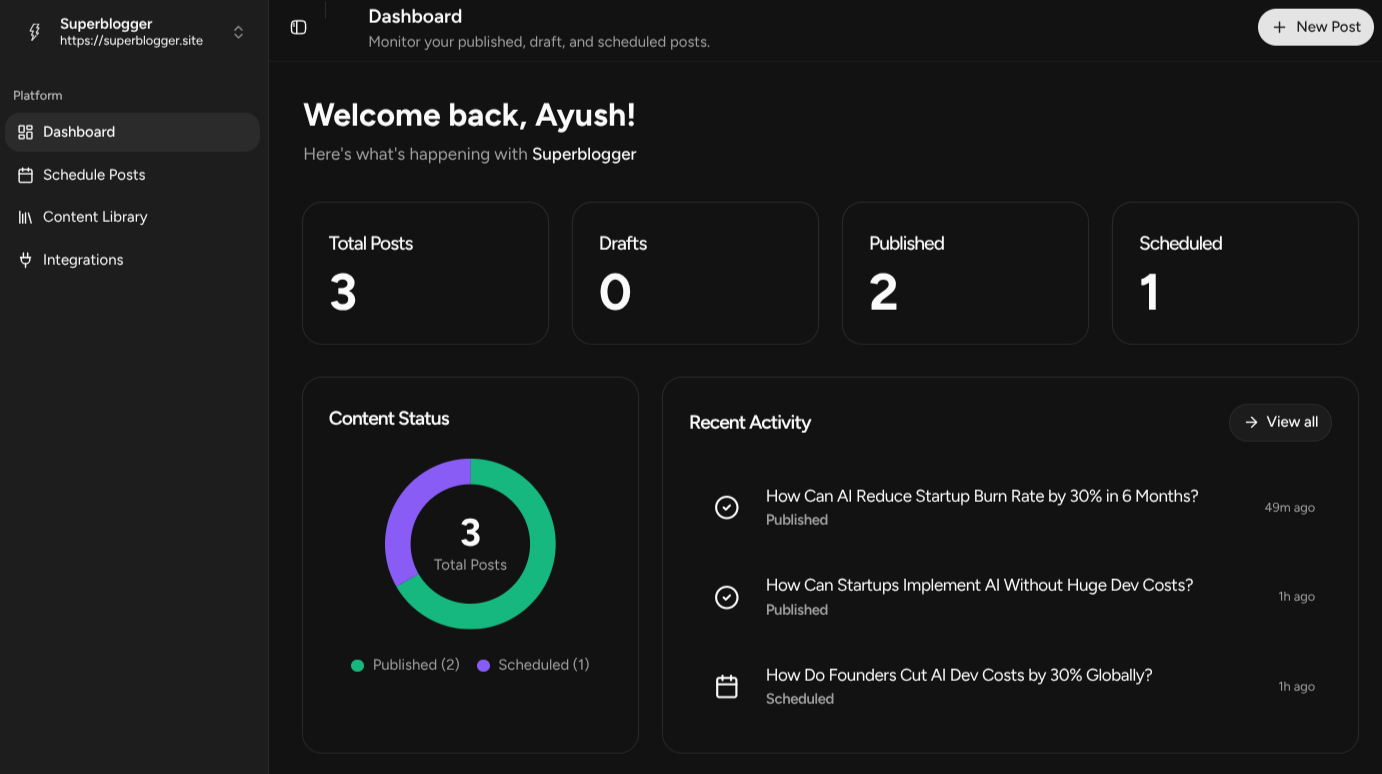Image resolution: width=1382 pixels, height=774 pixels.
Task: Click checkmark icon beside Burn Rate post
Action: tap(727, 508)
